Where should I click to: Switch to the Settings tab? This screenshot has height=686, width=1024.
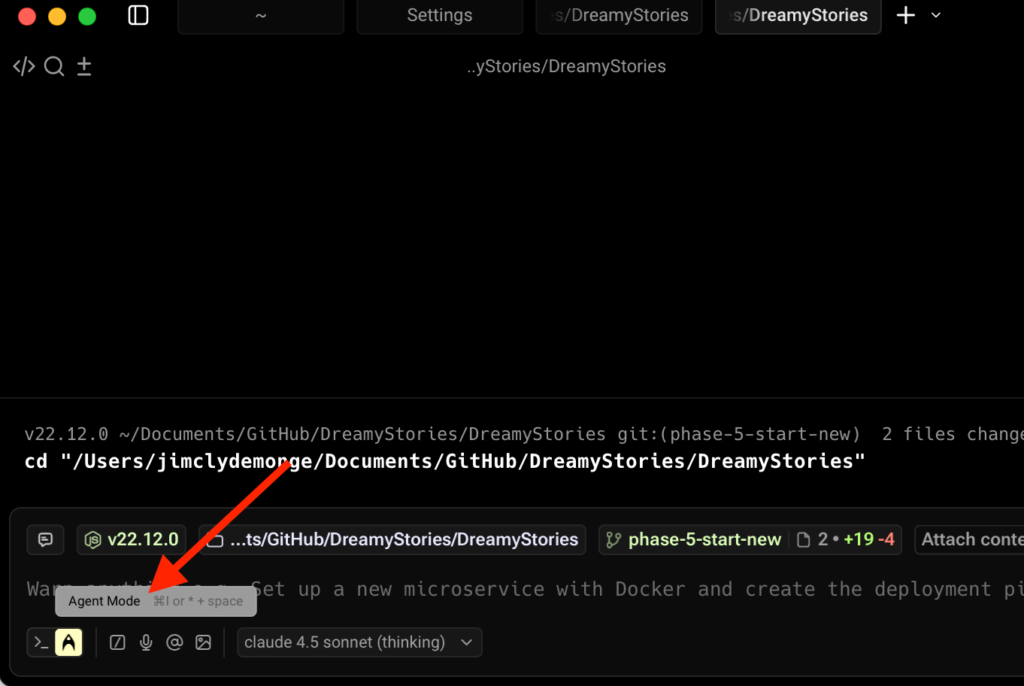coord(439,16)
